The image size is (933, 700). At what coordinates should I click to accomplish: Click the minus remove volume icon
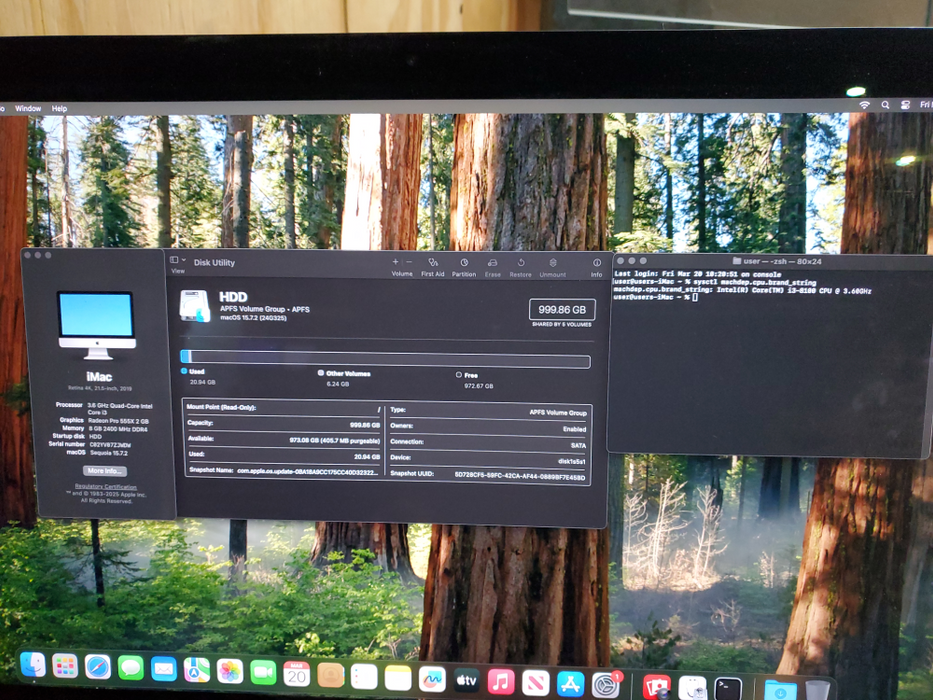coord(409,262)
